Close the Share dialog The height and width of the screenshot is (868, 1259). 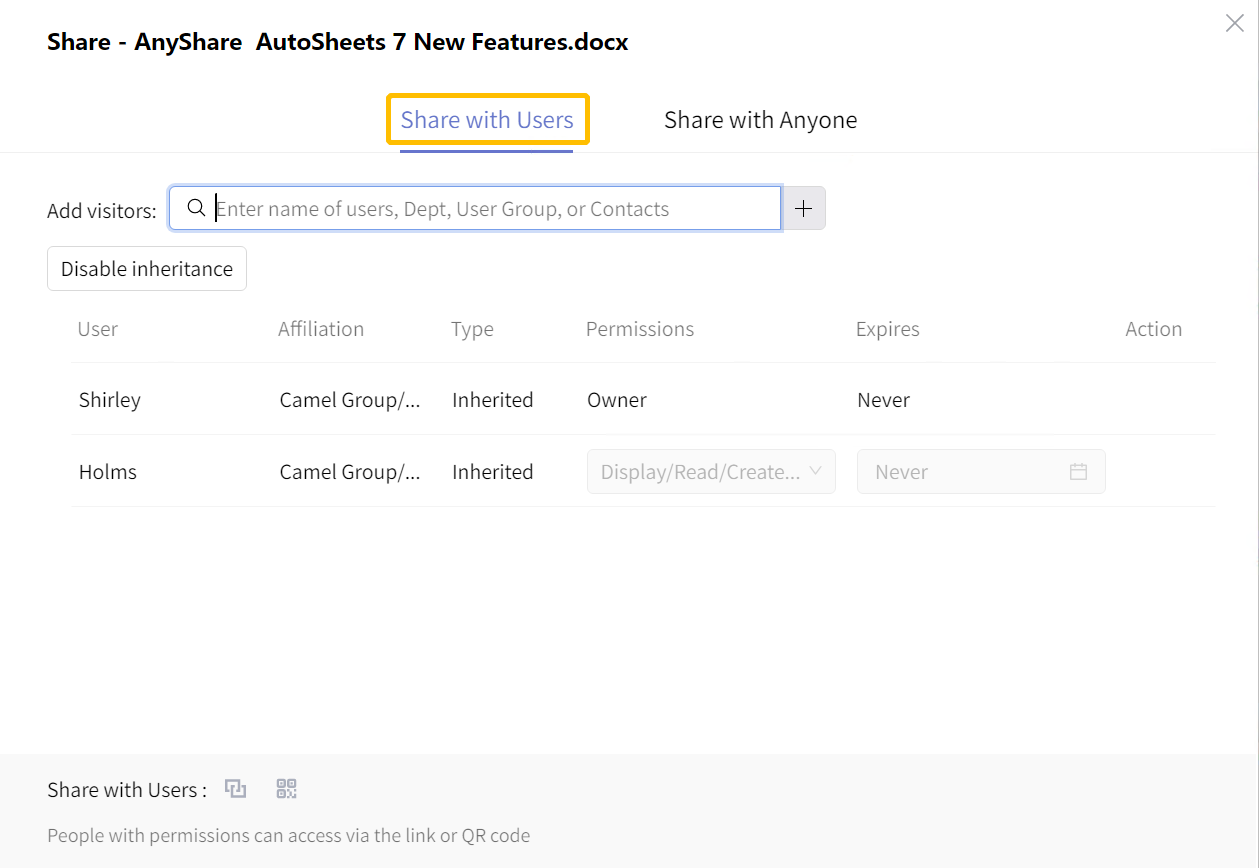click(x=1235, y=23)
